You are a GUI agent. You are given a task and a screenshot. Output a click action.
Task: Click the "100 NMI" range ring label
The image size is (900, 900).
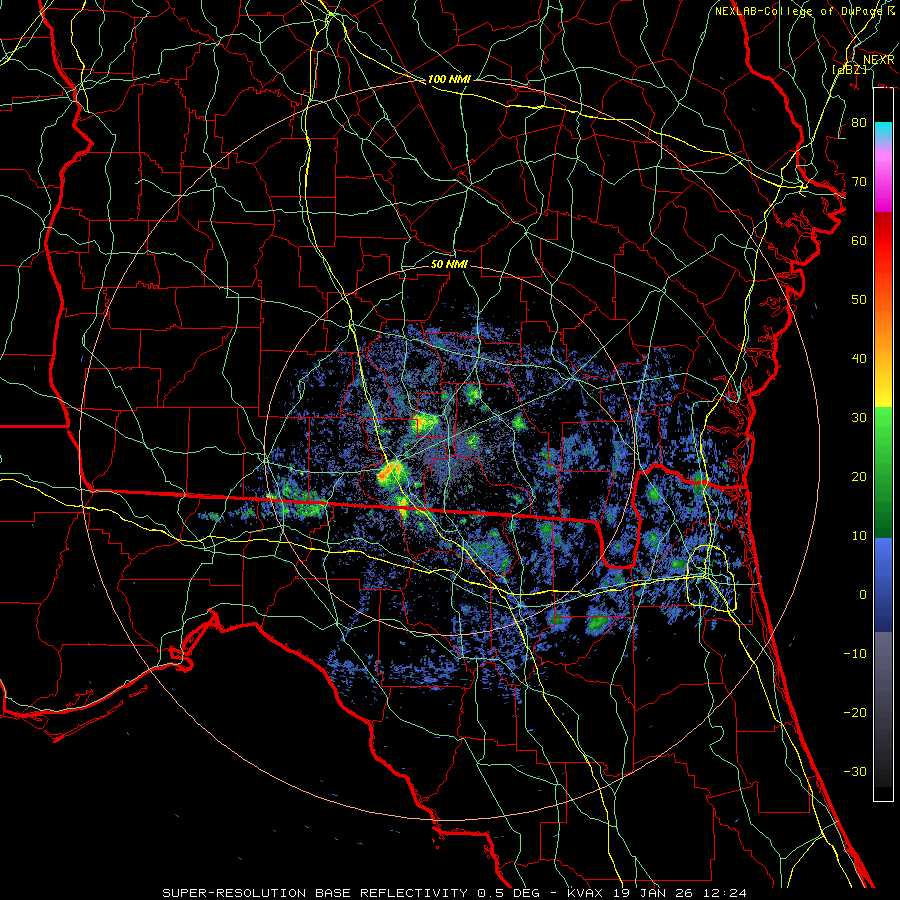449,79
